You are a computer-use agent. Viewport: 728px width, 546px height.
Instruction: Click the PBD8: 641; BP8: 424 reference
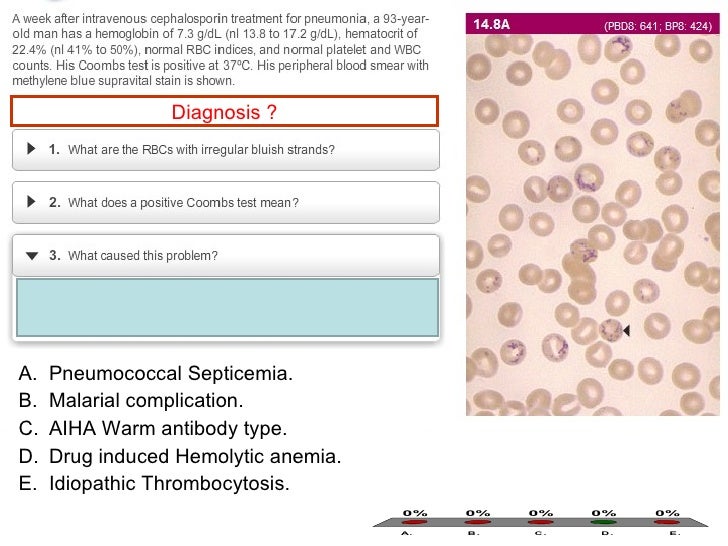click(658, 26)
